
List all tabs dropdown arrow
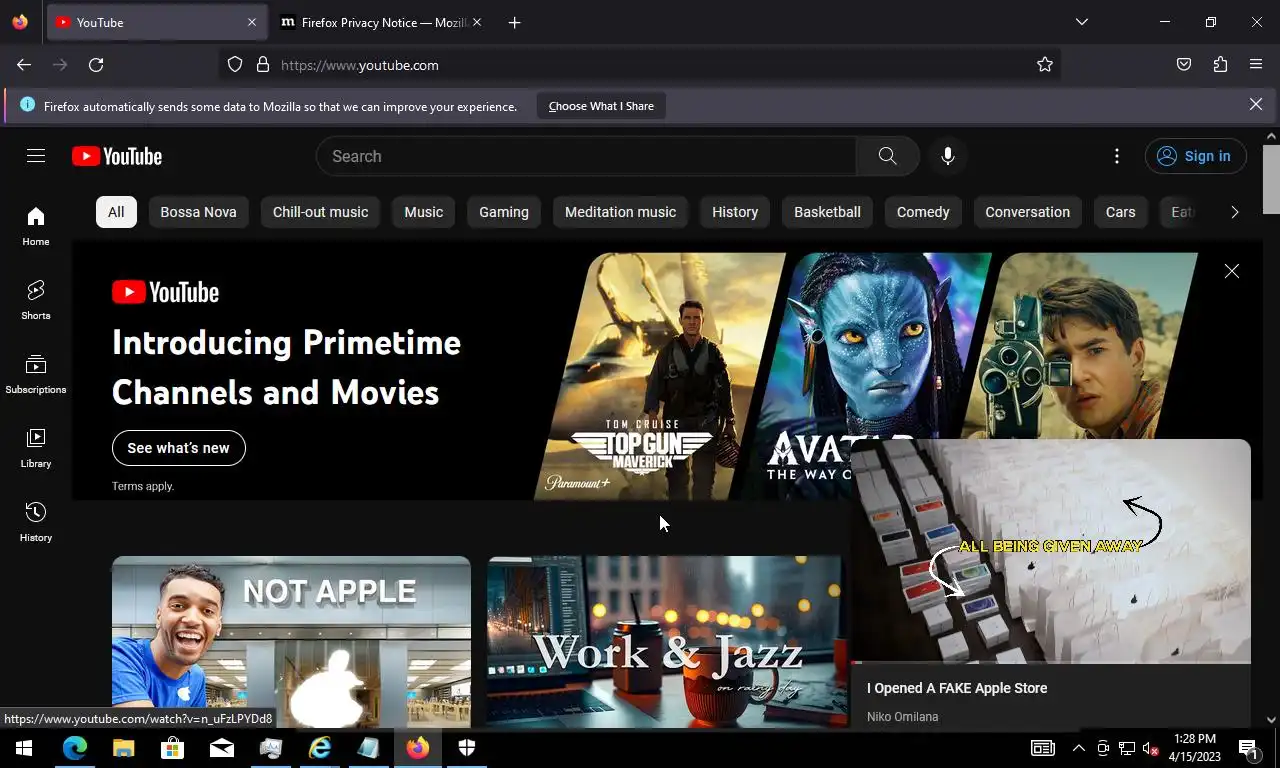click(1081, 22)
